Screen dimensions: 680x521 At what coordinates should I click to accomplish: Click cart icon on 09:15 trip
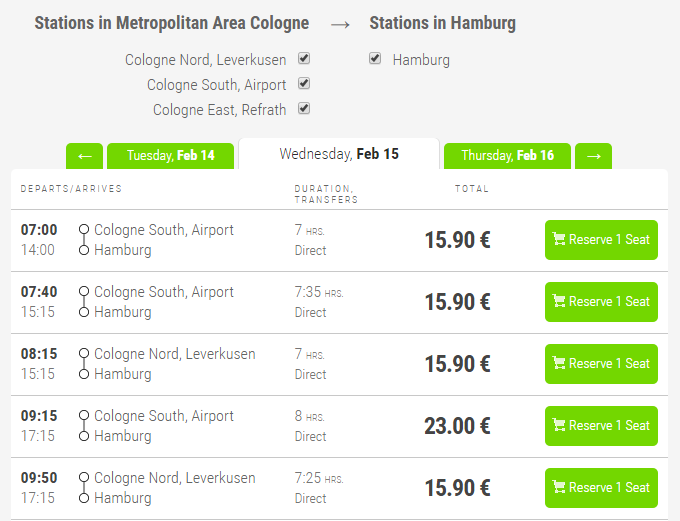click(x=559, y=426)
